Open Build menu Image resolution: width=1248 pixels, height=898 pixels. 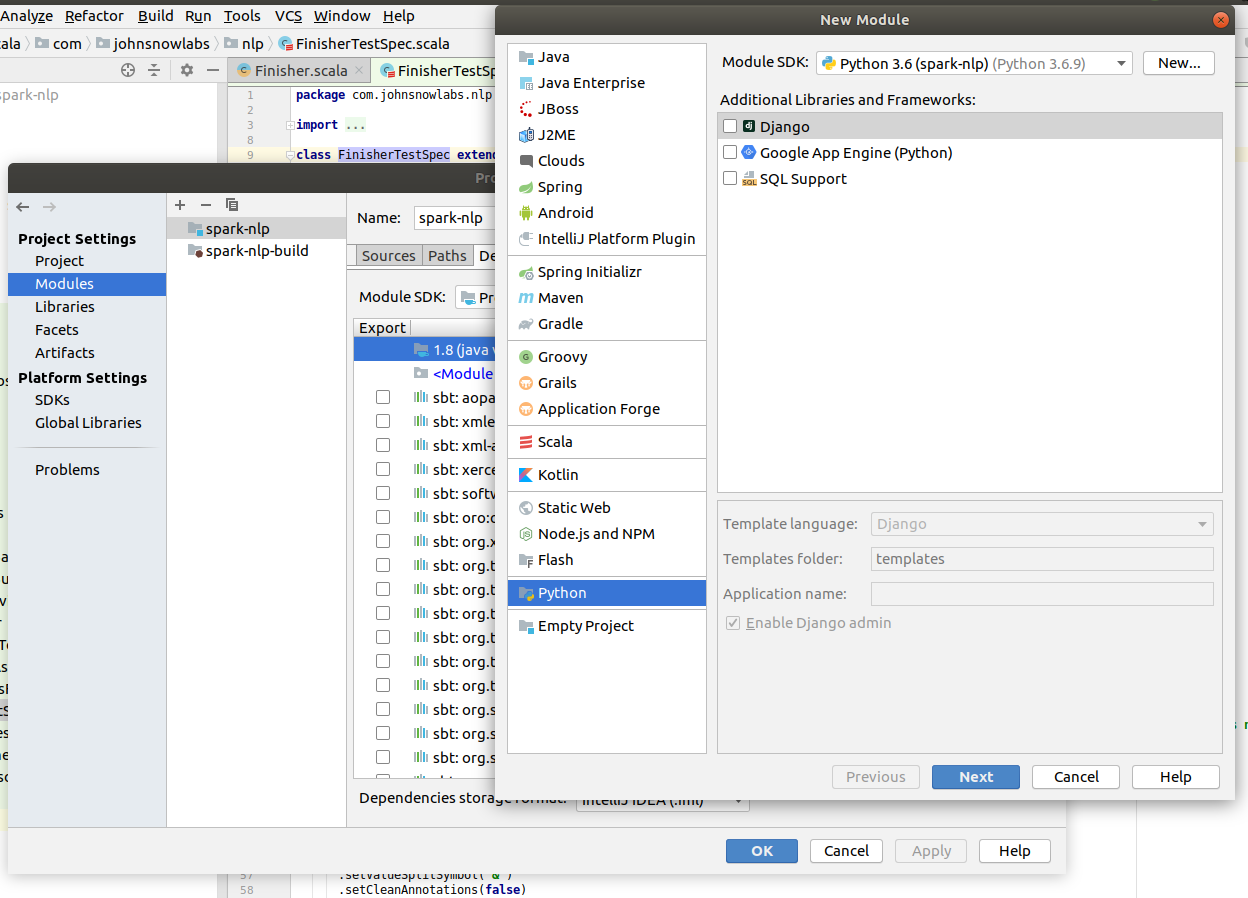pos(155,16)
